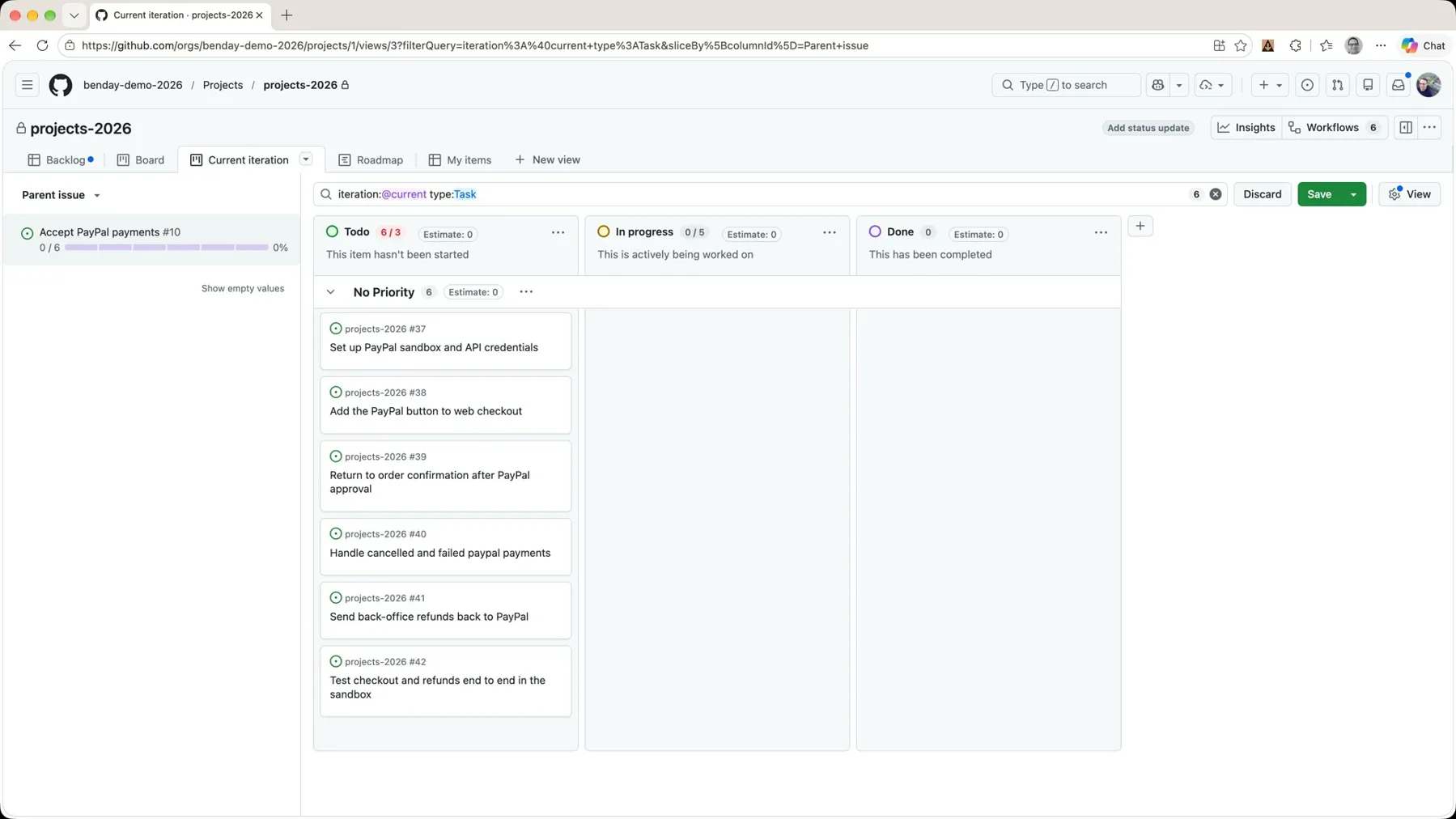Open Done column options menu
The height and width of the screenshot is (819, 1456).
tap(1101, 233)
